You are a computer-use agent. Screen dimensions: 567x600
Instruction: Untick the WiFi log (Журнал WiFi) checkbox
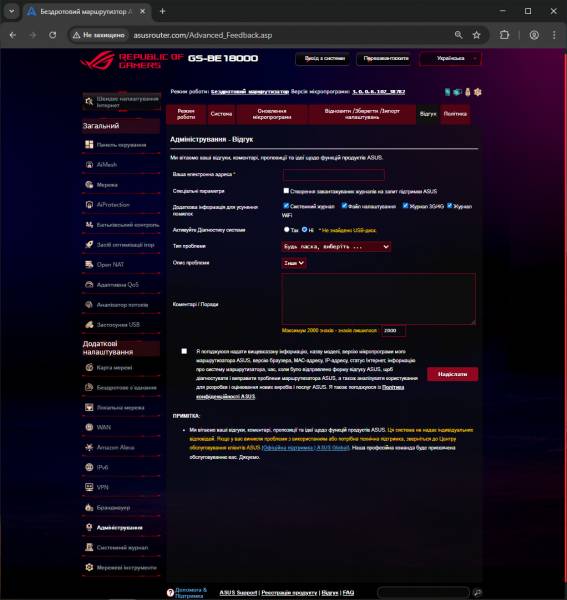click(x=450, y=206)
